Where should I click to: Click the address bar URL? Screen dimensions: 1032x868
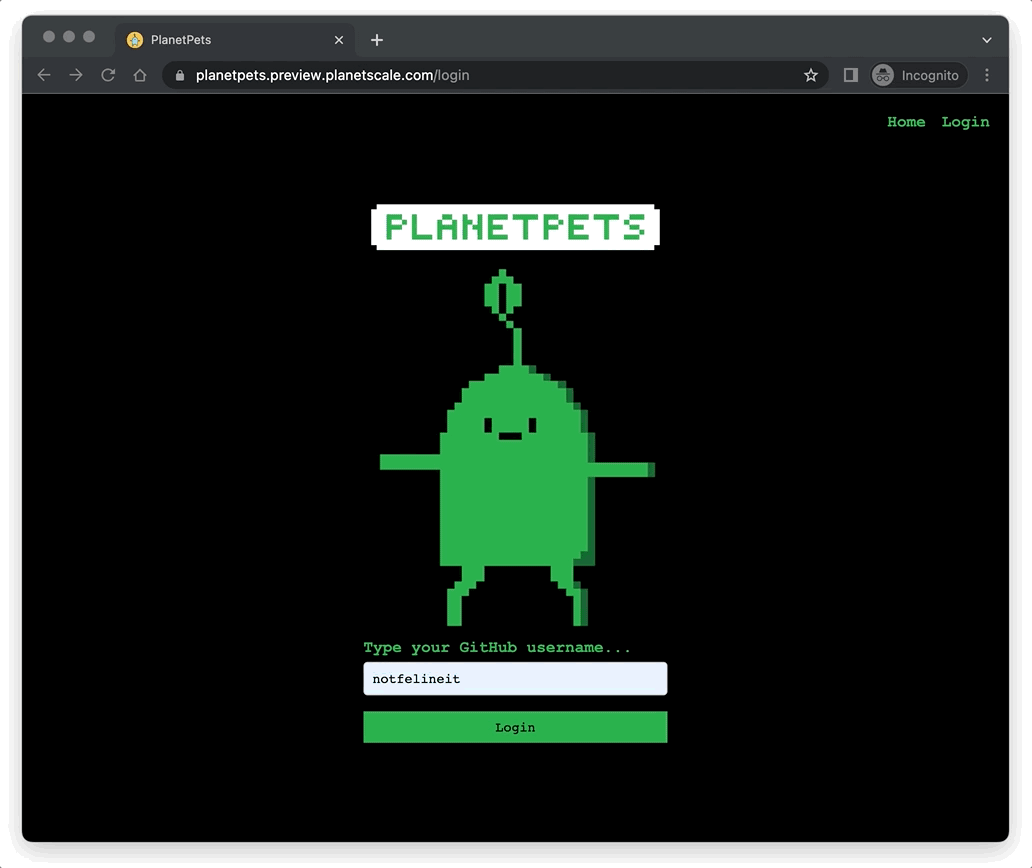click(x=332, y=75)
